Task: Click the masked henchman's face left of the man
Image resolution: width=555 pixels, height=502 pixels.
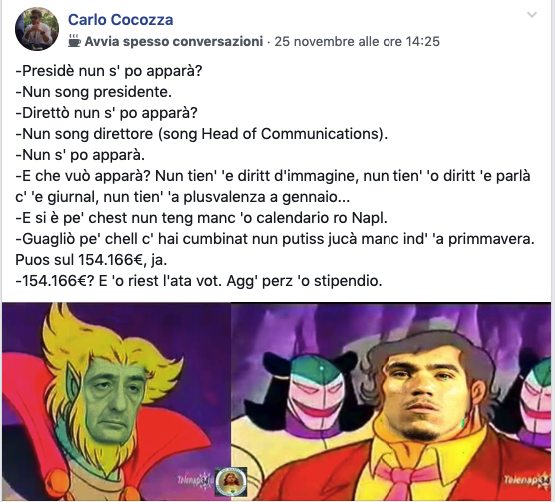Action: coord(316,391)
